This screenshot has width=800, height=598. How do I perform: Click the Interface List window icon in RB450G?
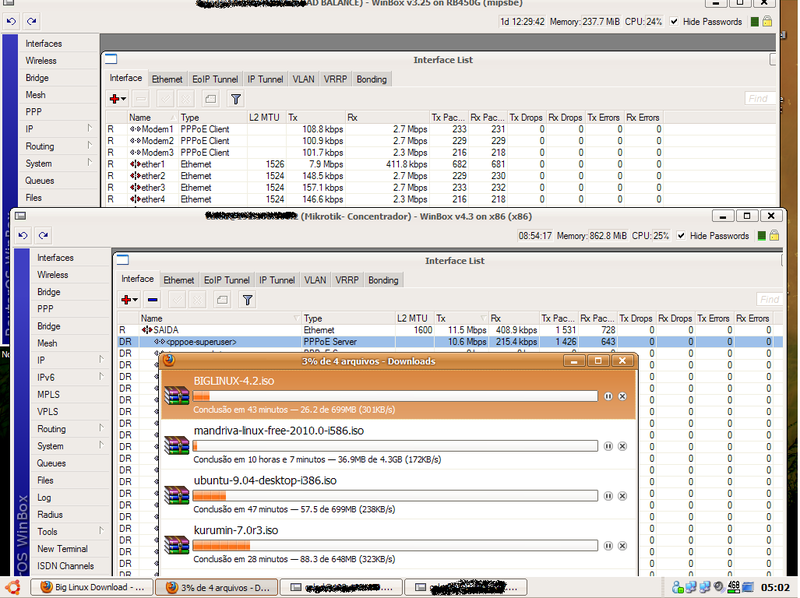(x=111, y=59)
